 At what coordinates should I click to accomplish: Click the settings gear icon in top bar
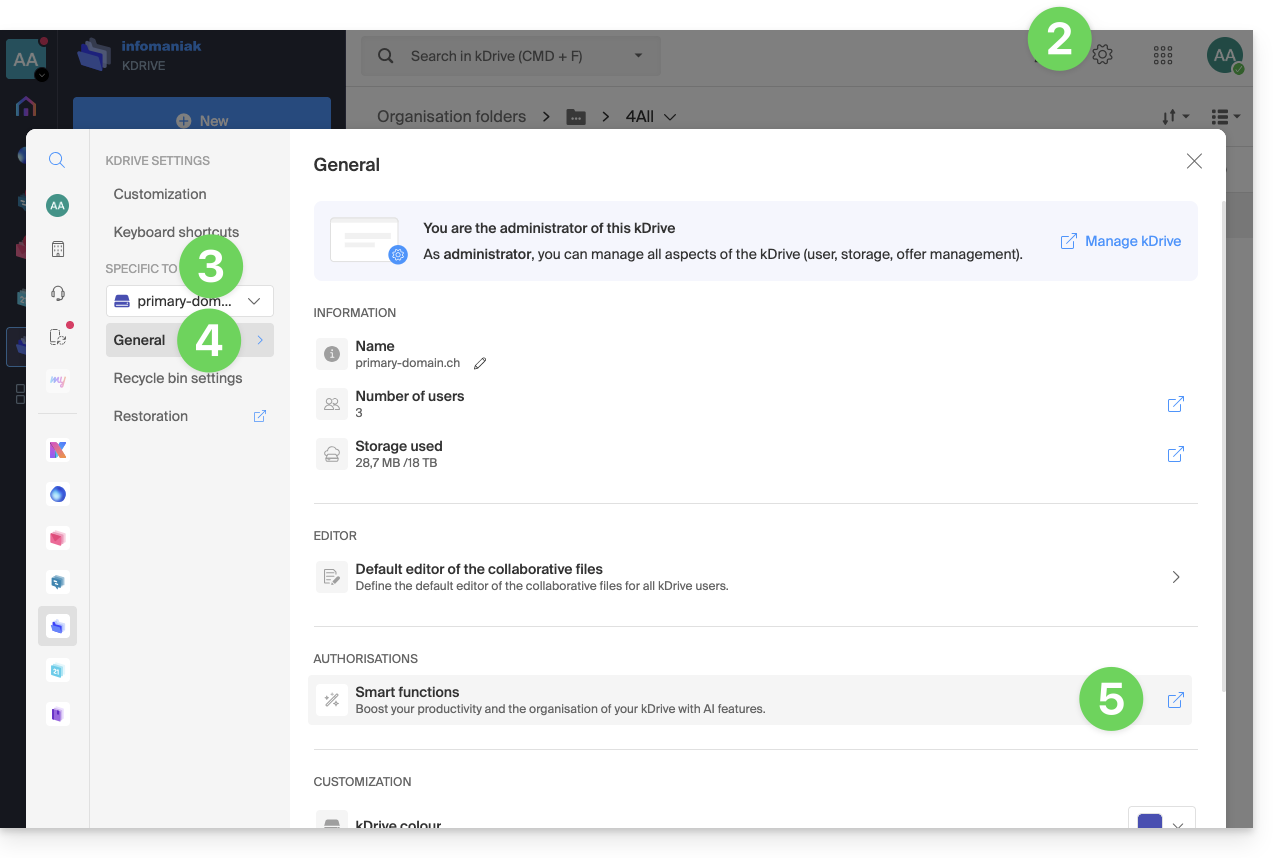[1102, 55]
